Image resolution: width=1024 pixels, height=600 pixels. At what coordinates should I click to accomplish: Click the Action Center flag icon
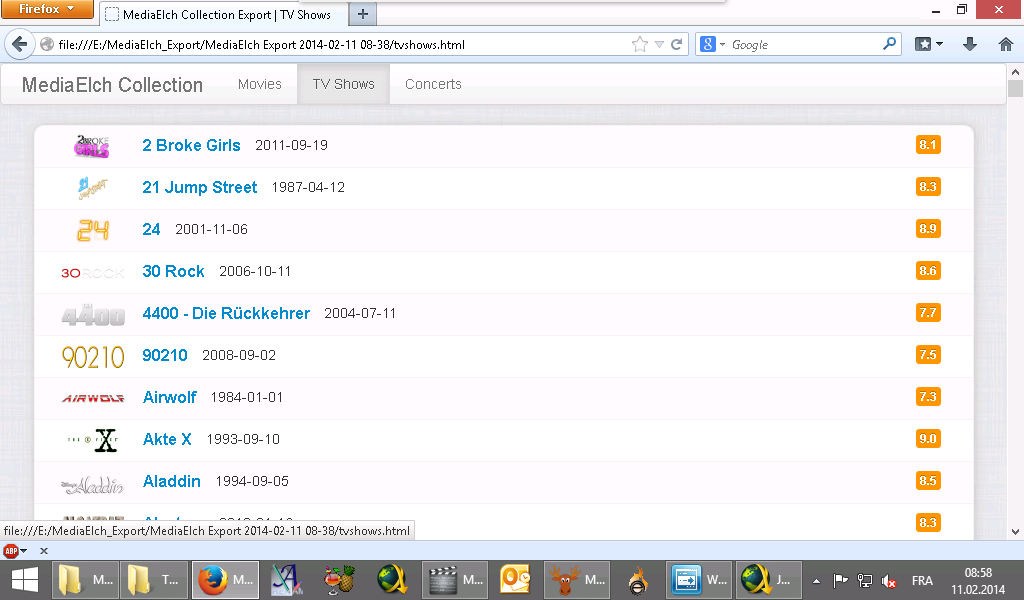pyautogui.click(x=840, y=580)
